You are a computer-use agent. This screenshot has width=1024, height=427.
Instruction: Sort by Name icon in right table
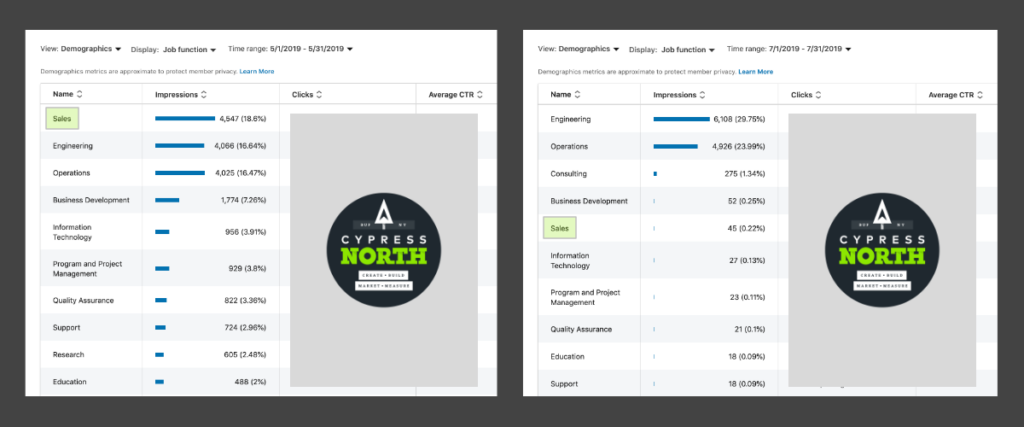[x=577, y=95]
